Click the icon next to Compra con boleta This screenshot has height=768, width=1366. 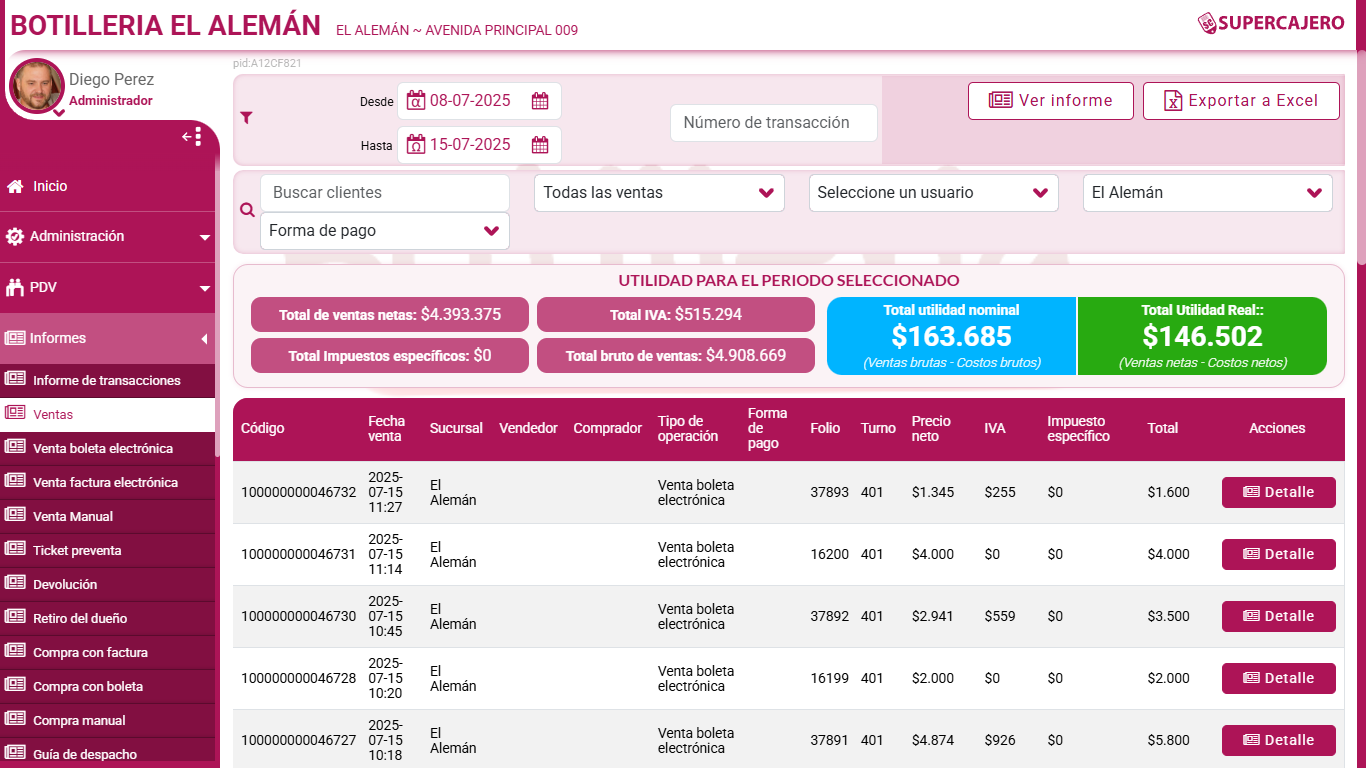(15, 685)
